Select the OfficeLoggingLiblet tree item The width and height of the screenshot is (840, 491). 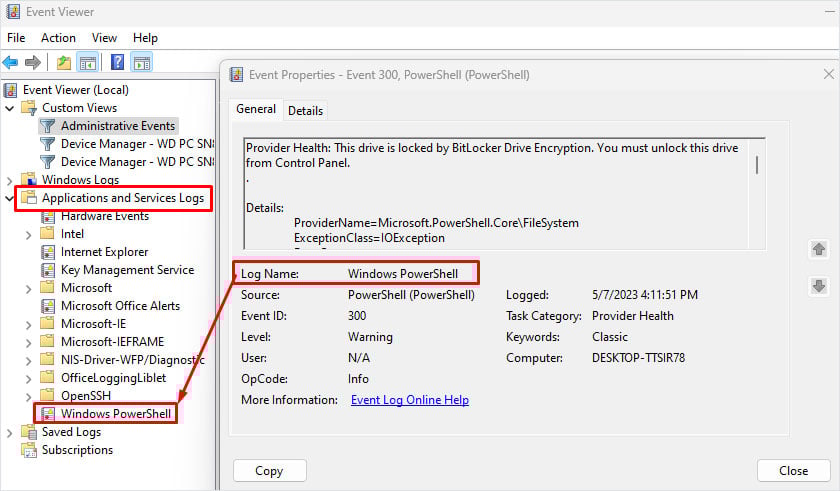114,378
